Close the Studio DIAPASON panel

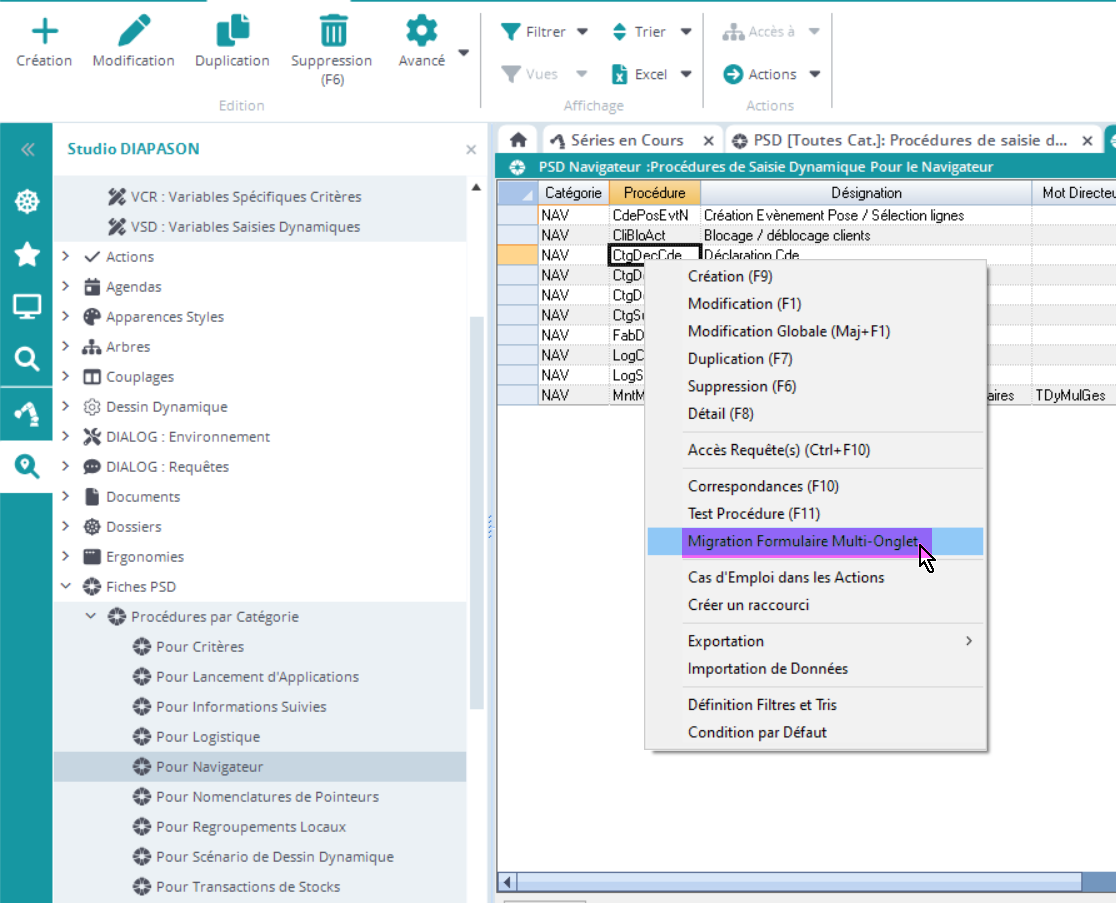471,149
